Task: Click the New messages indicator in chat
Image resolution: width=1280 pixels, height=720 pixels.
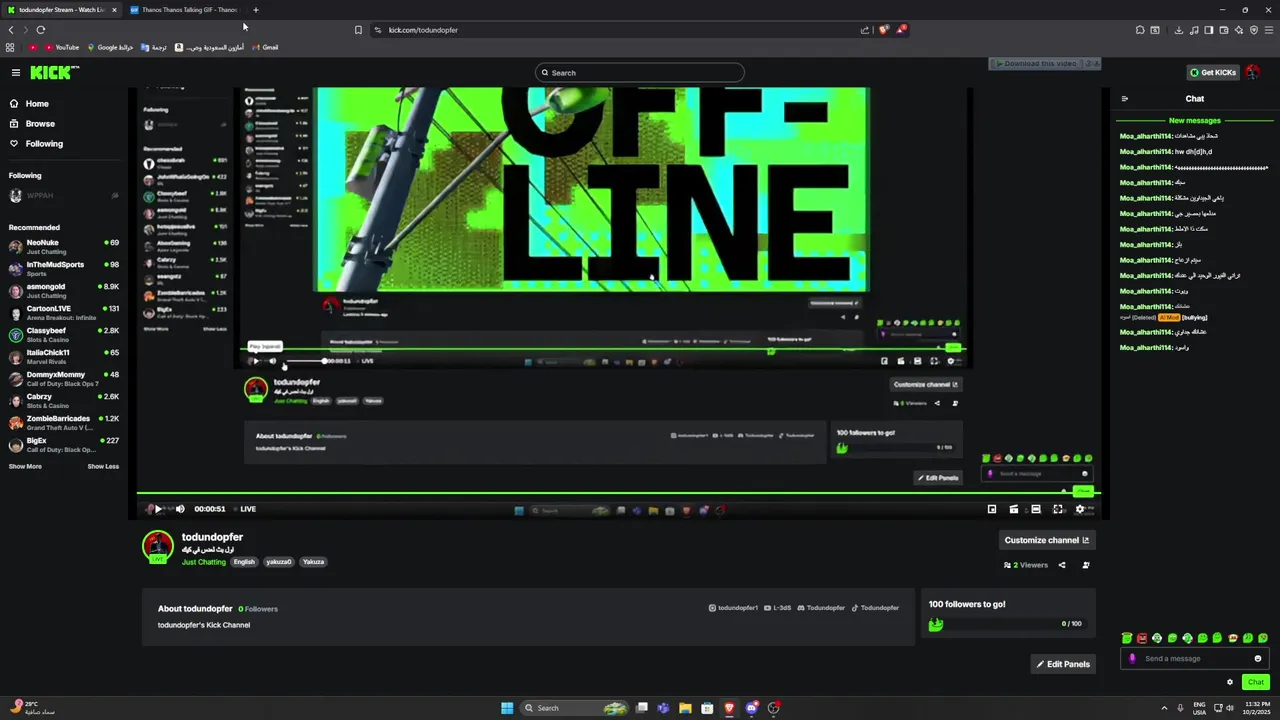Action: coord(1194,120)
